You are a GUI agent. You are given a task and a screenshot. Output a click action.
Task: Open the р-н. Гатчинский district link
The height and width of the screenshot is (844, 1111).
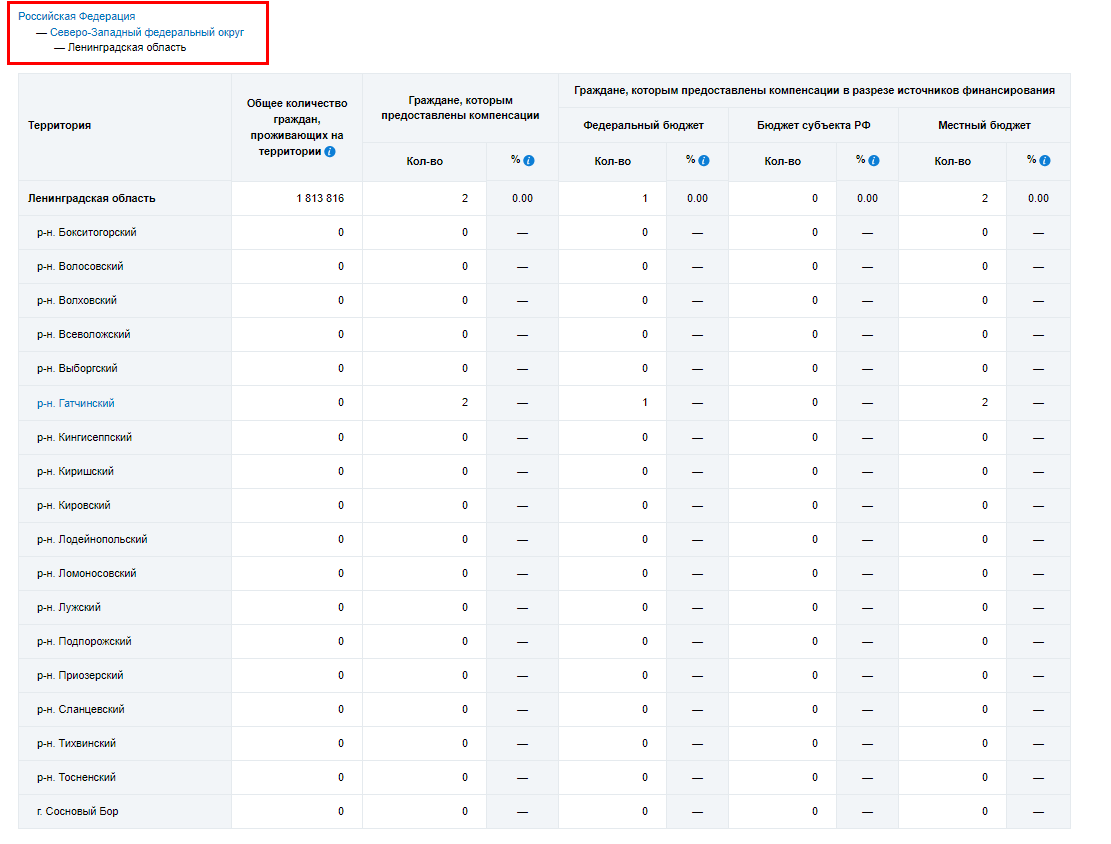click(x=76, y=403)
